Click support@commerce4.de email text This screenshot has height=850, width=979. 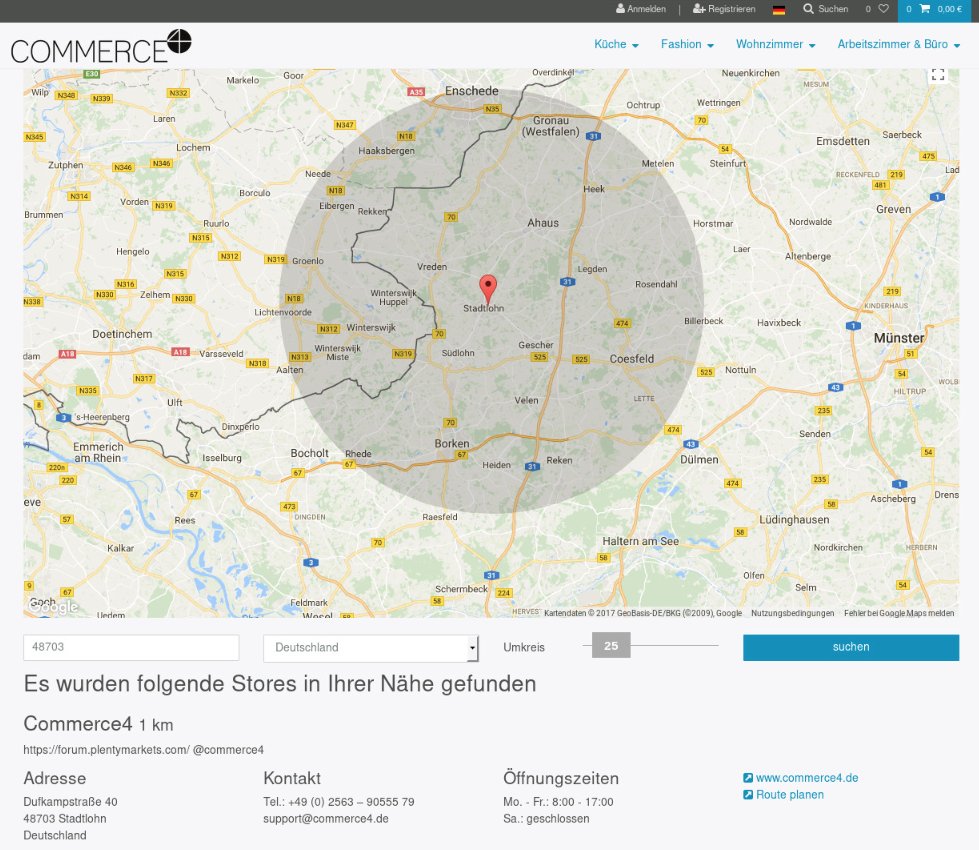326,818
